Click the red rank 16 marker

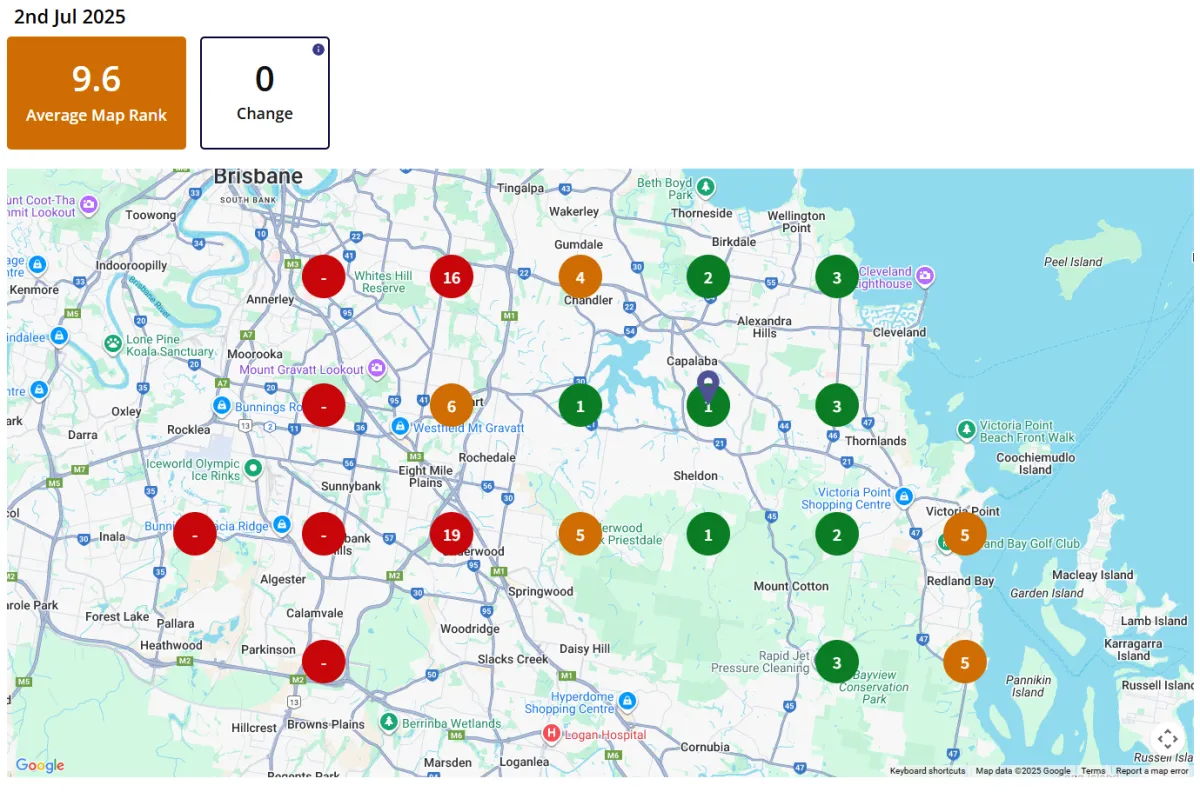click(451, 277)
